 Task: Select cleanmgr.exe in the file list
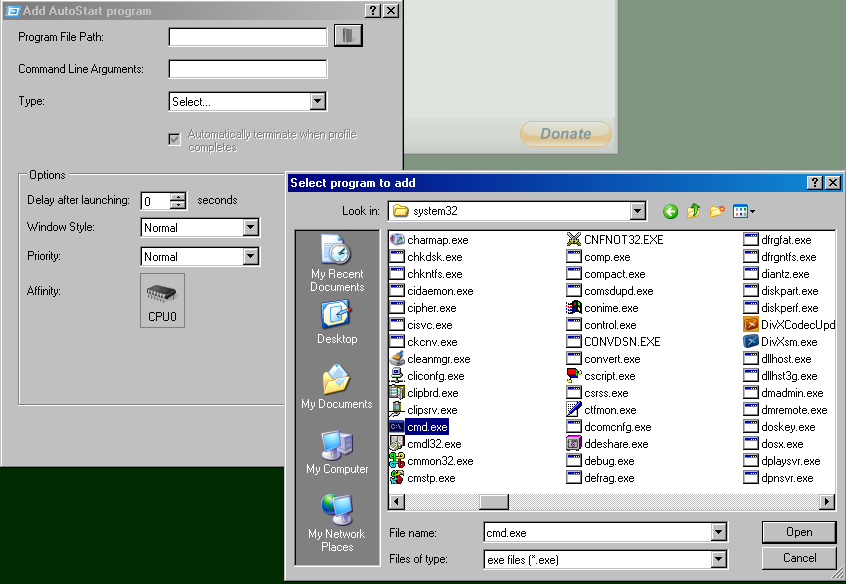coord(438,359)
